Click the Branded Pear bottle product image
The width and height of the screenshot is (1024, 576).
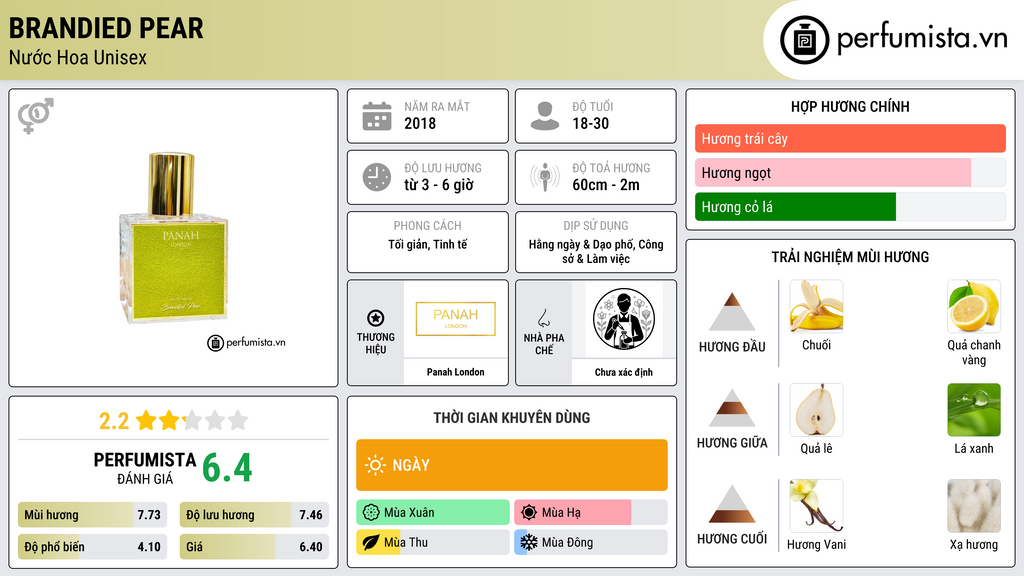click(x=174, y=238)
